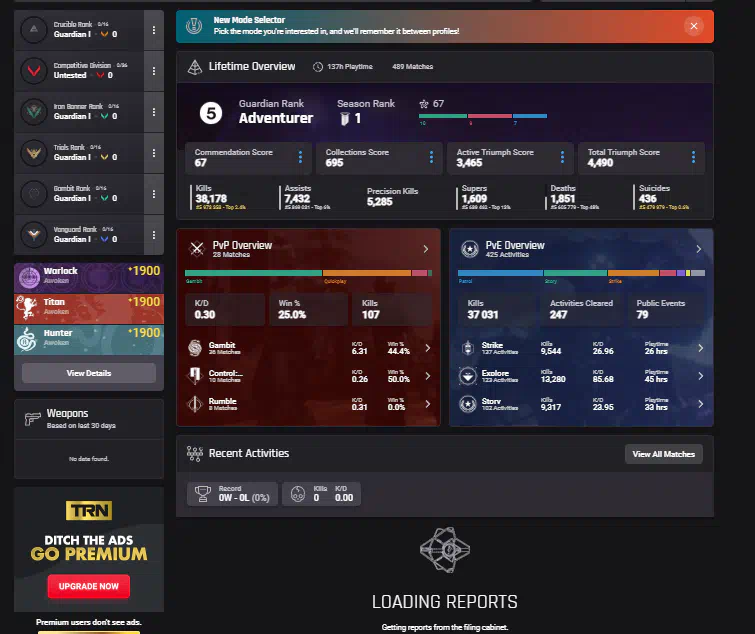
Task: Click the playtime clock icon
Action: click(318, 67)
